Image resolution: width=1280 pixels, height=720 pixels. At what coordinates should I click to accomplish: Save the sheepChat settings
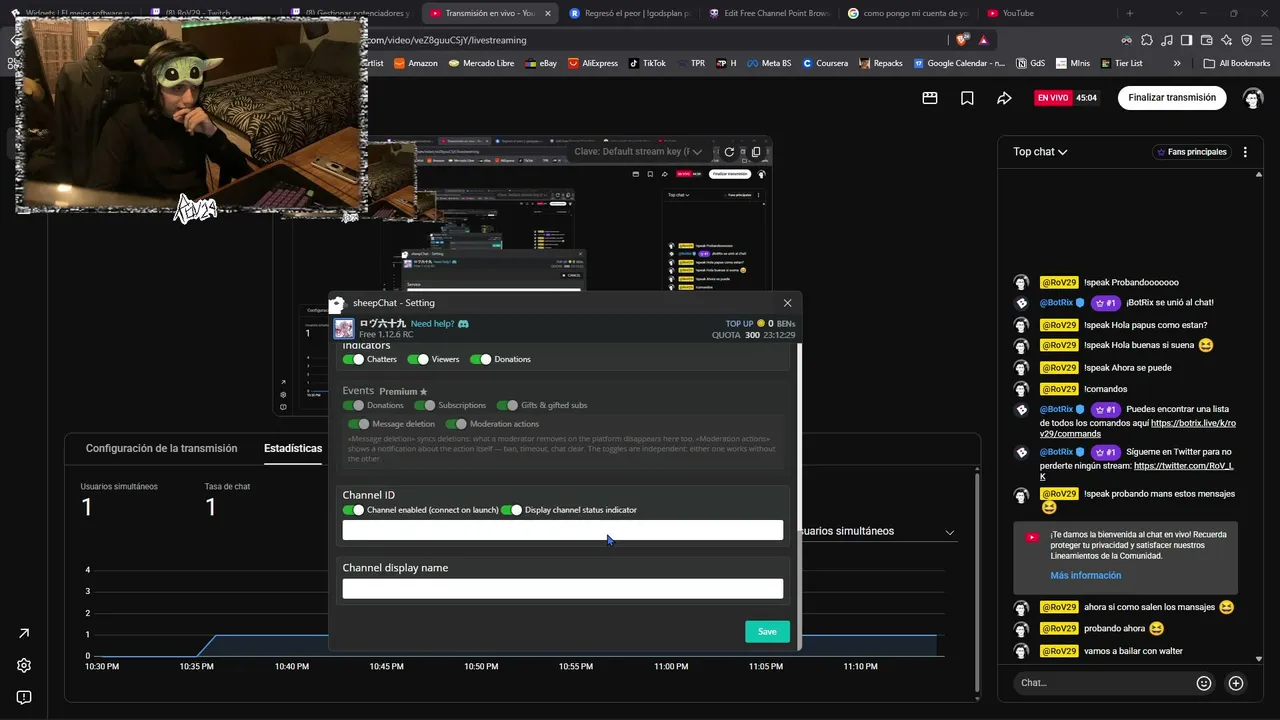click(x=767, y=631)
